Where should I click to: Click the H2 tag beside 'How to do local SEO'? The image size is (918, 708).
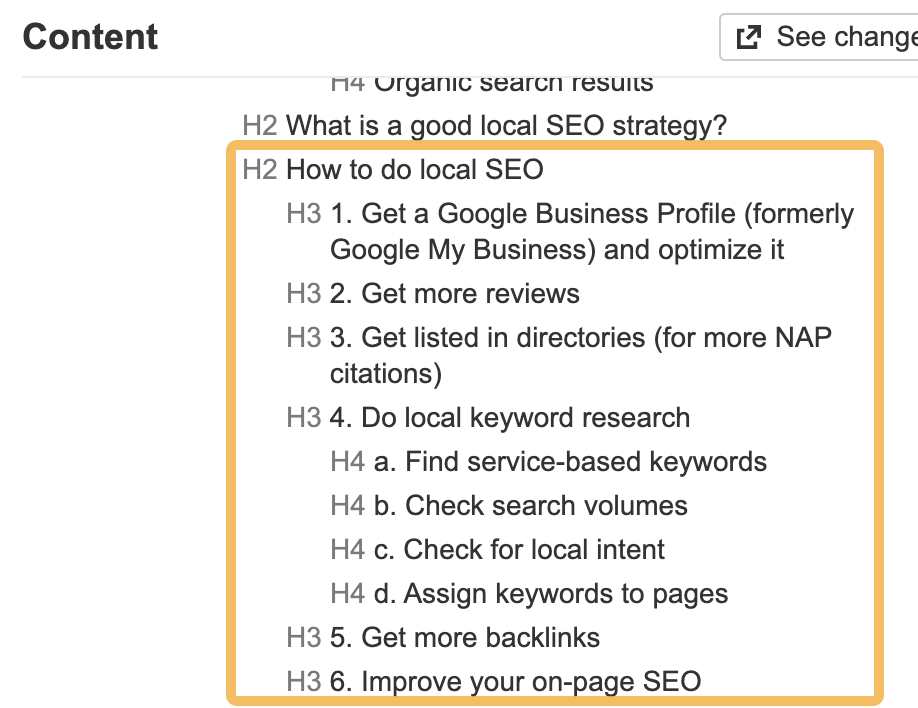click(259, 169)
